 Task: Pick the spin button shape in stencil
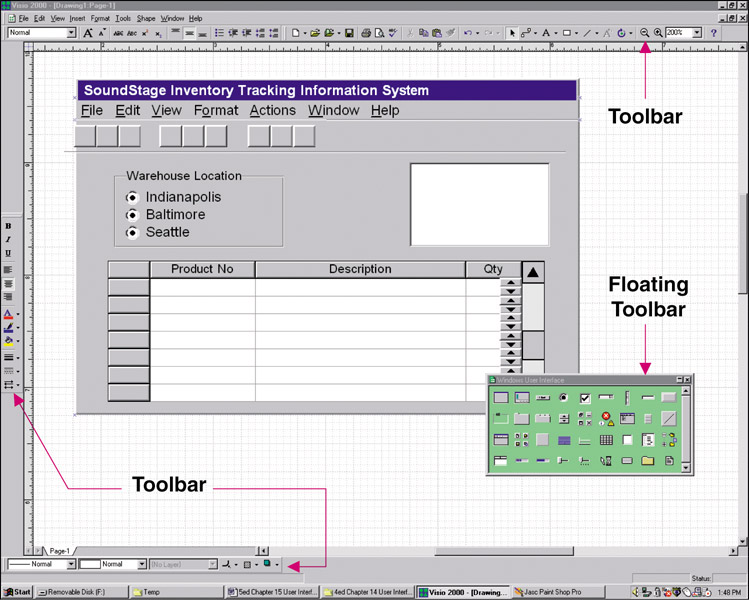click(564, 419)
